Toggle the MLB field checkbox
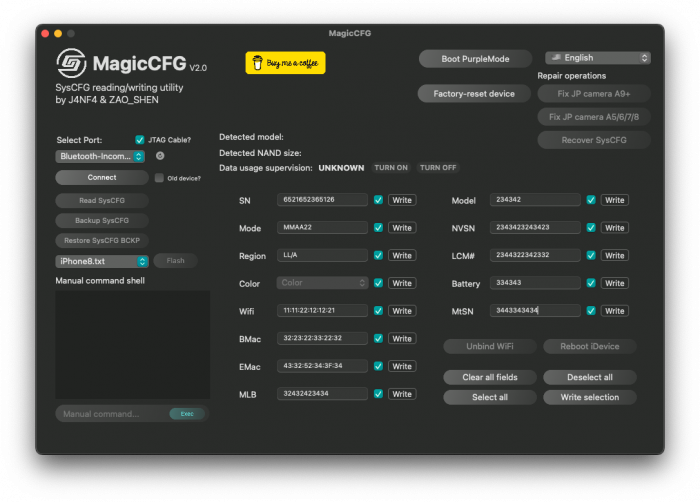 [x=378, y=393]
